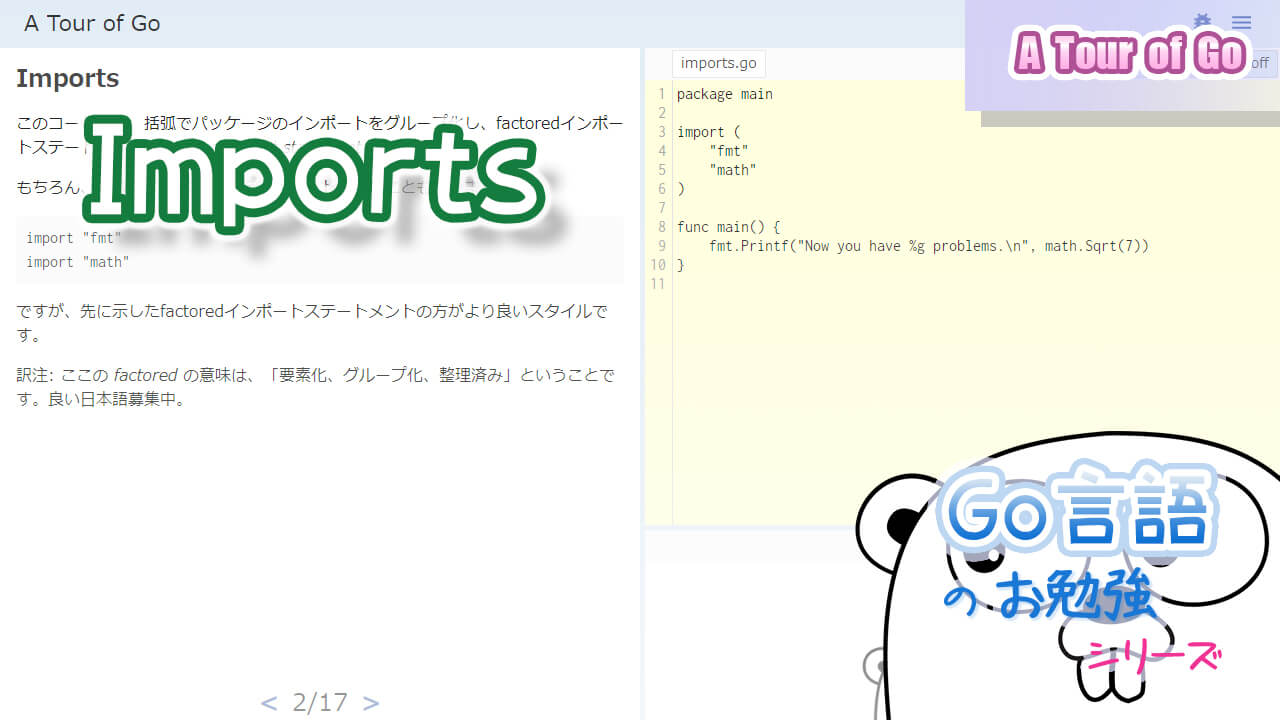Go to the next page with > arrow
This screenshot has height=720, width=1280.
pos(371,702)
